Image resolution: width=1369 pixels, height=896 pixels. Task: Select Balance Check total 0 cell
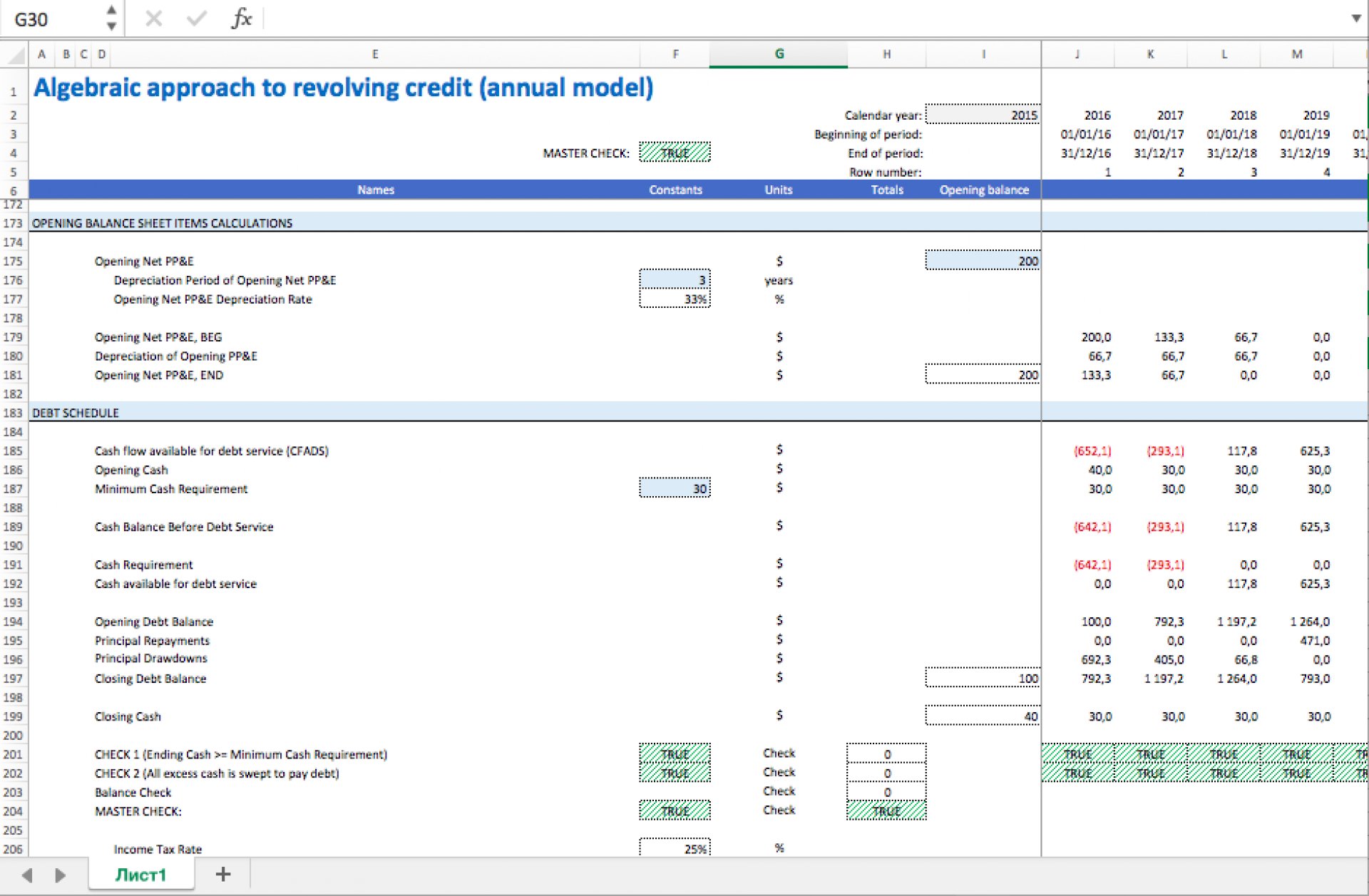886,792
